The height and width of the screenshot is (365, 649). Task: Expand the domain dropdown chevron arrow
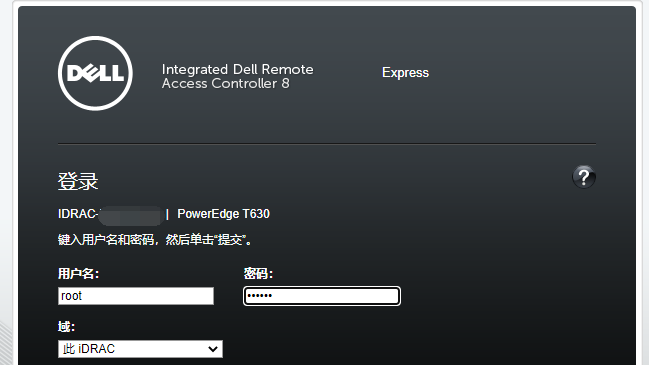point(213,349)
